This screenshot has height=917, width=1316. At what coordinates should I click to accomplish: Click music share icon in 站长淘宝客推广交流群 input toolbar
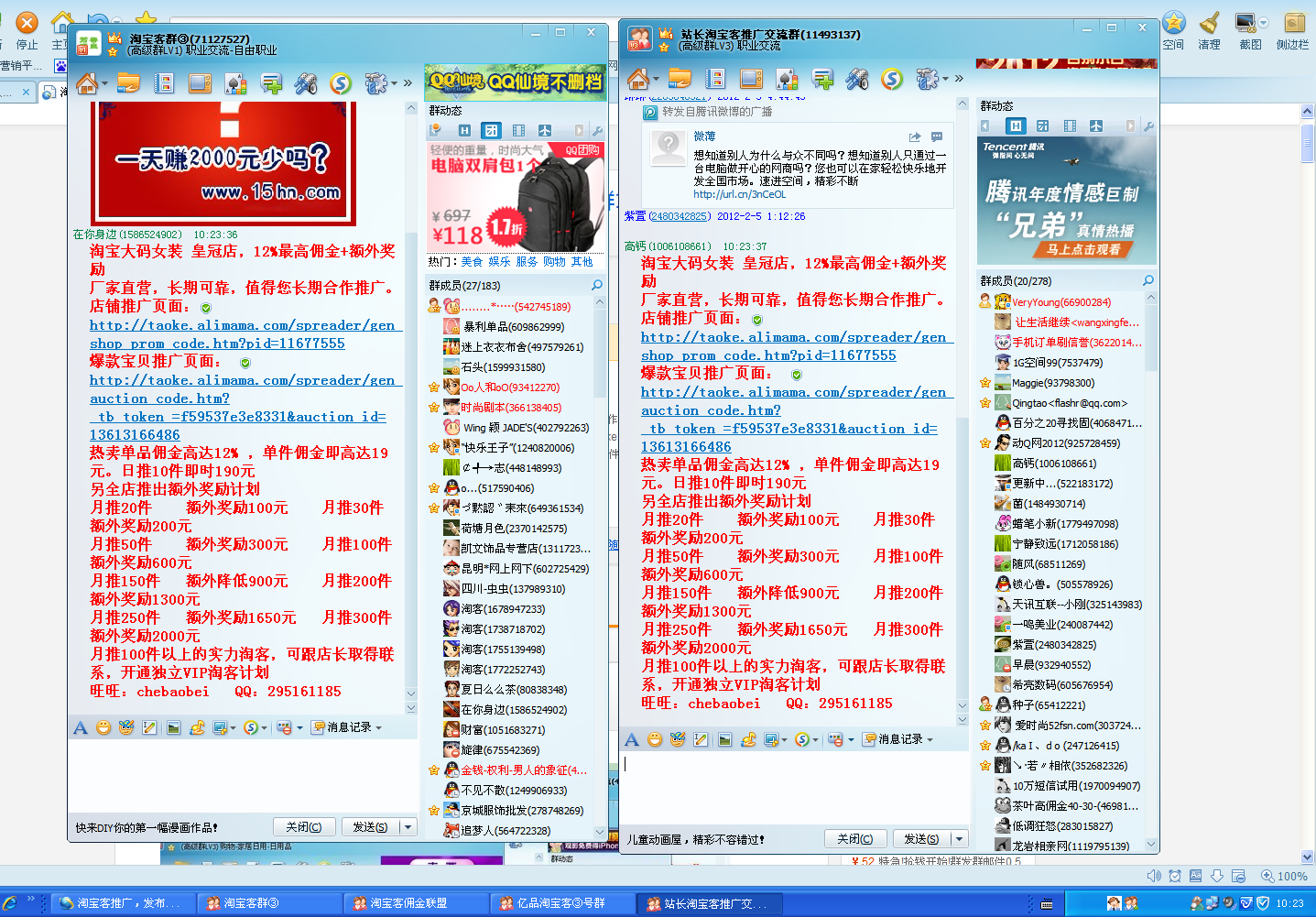point(748,739)
